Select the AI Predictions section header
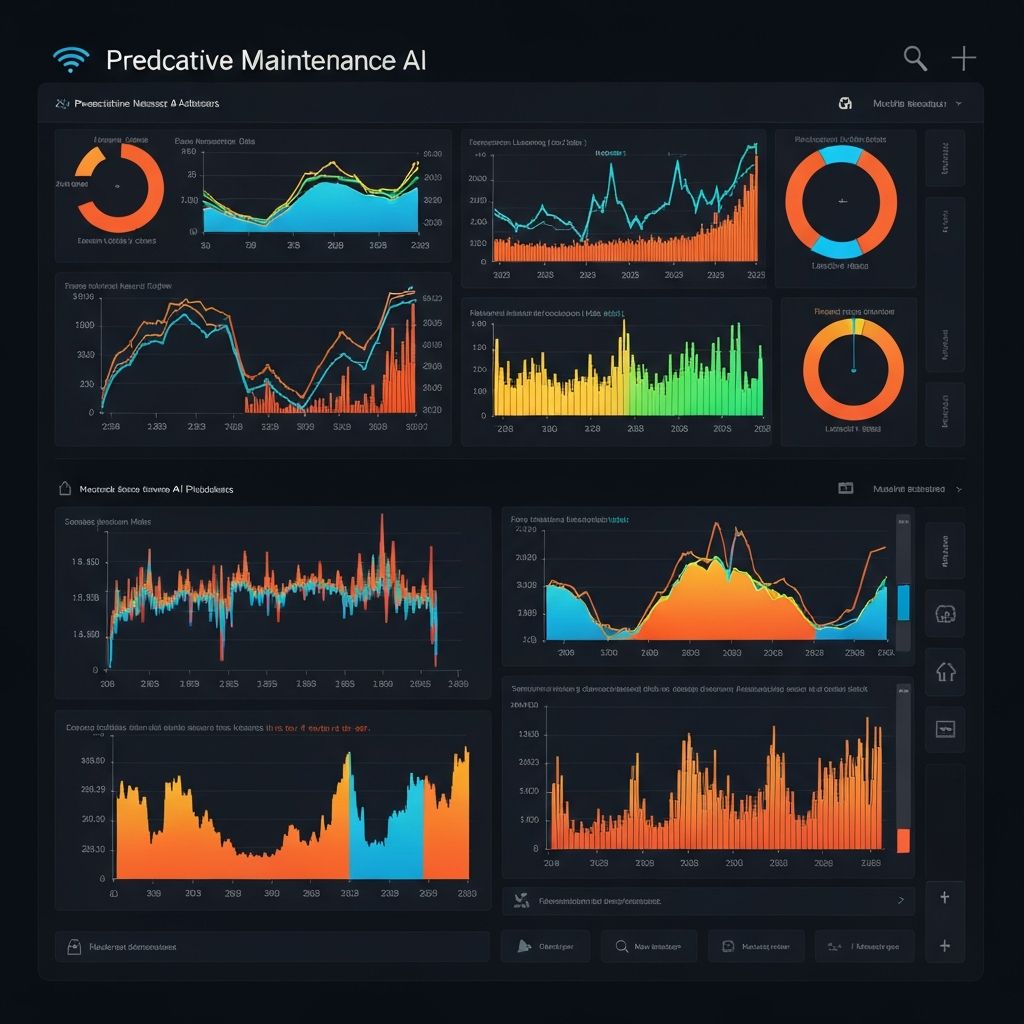This screenshot has width=1024, height=1024. (150, 489)
